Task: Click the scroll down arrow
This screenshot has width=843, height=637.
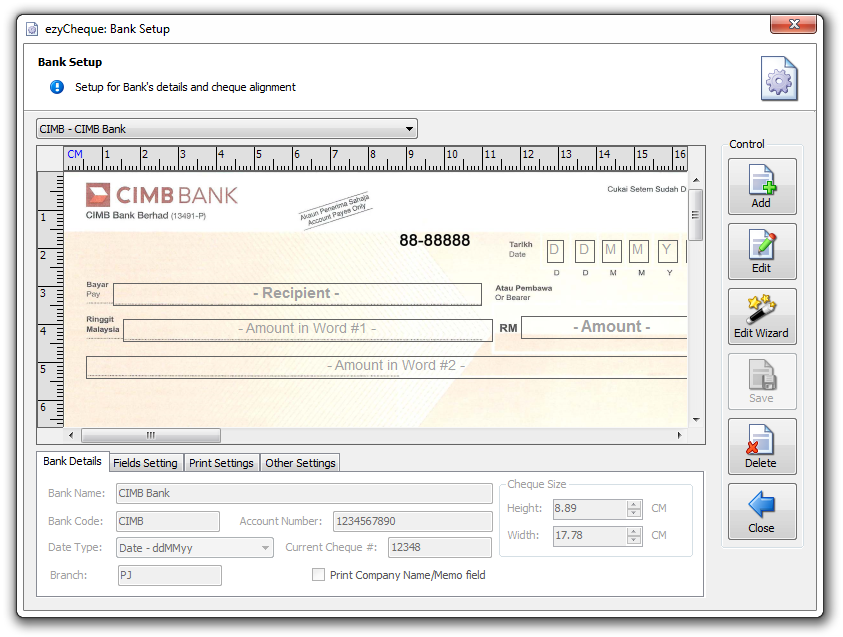Action: point(696,420)
